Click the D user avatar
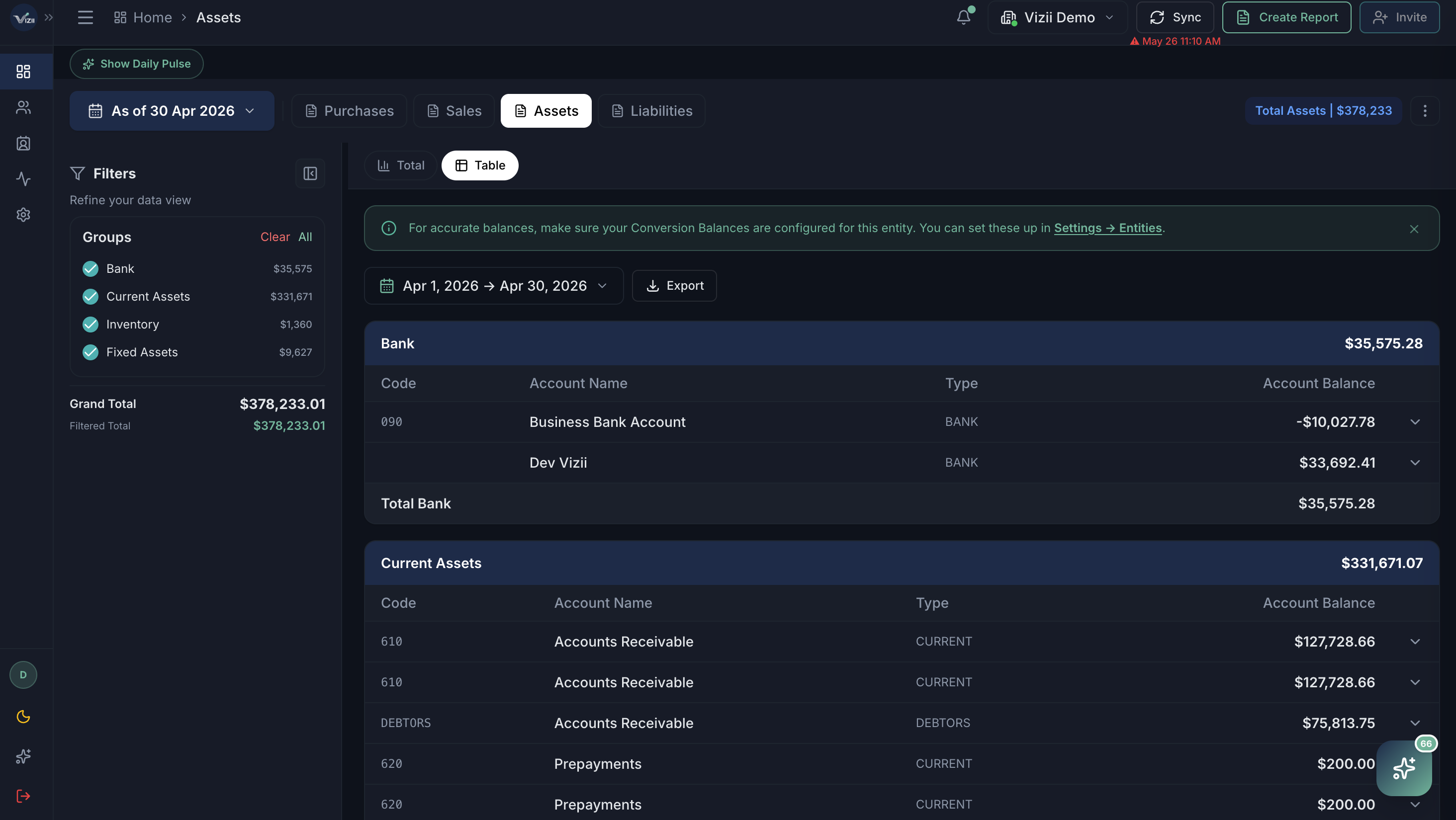Viewport: 1456px width, 820px height. [23, 674]
